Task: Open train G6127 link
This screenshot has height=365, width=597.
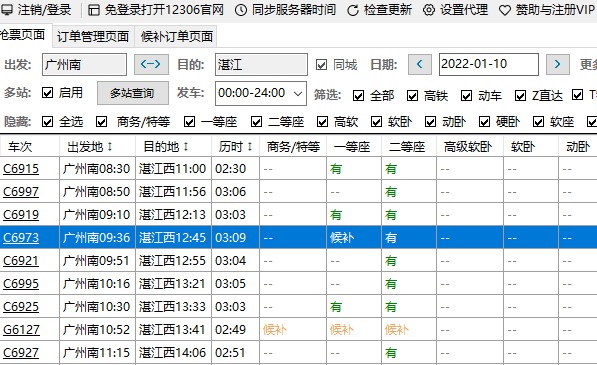Action: pyautogui.click(x=21, y=330)
